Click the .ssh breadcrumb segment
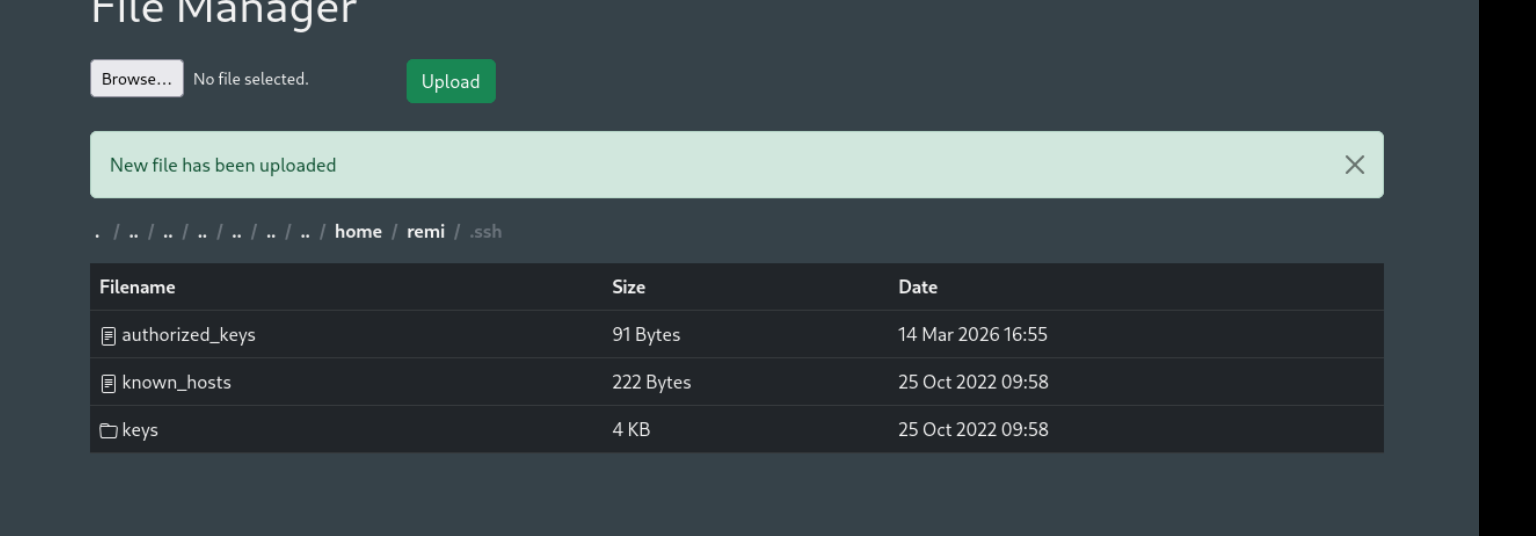The height and width of the screenshot is (536, 1536). pyautogui.click(x=485, y=232)
